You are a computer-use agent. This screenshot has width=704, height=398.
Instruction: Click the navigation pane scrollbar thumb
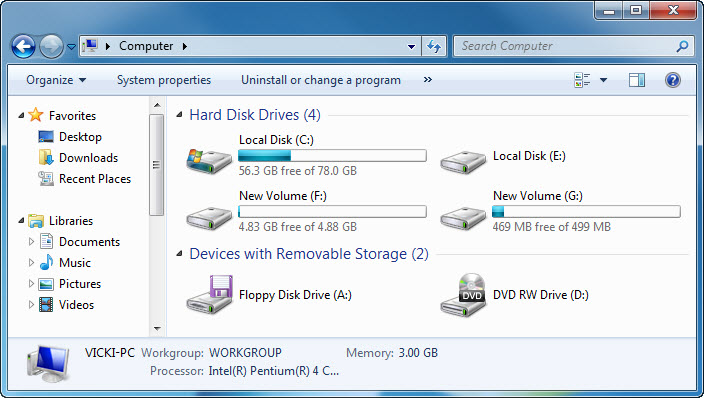click(x=157, y=165)
